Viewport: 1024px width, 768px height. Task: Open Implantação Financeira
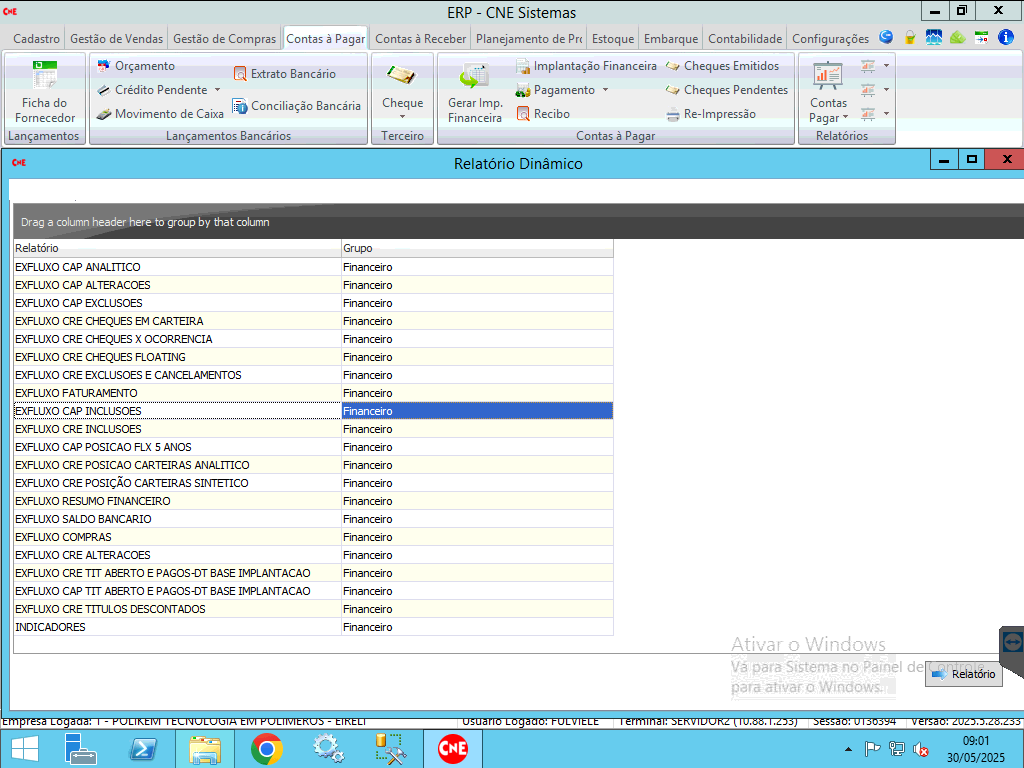[594, 66]
